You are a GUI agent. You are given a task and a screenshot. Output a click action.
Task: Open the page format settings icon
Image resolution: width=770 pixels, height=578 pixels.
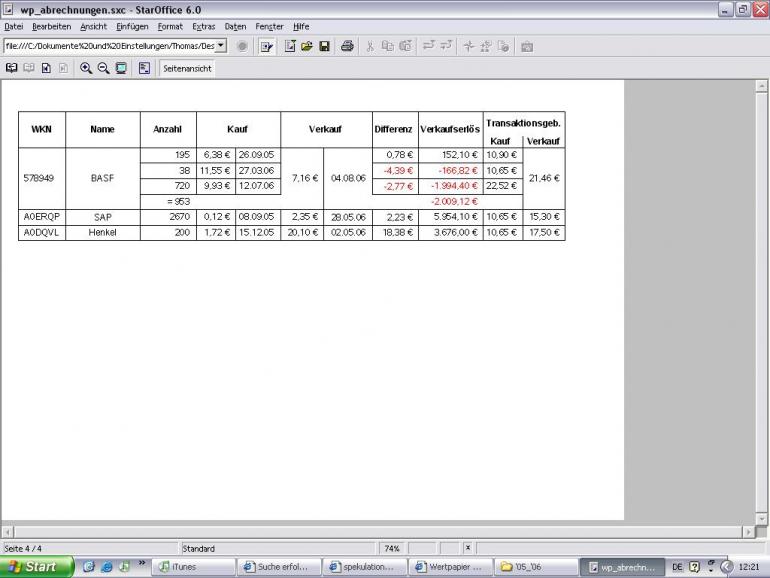[x=144, y=68]
